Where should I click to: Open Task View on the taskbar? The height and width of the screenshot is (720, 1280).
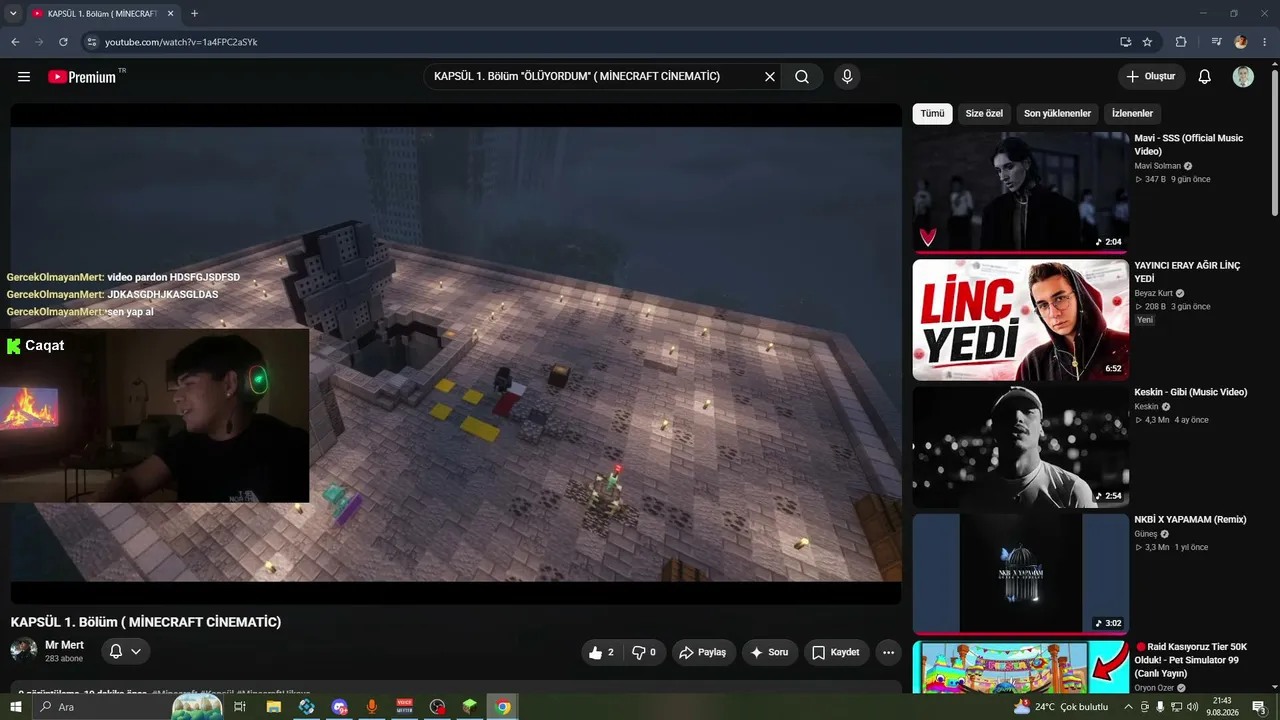click(240, 707)
